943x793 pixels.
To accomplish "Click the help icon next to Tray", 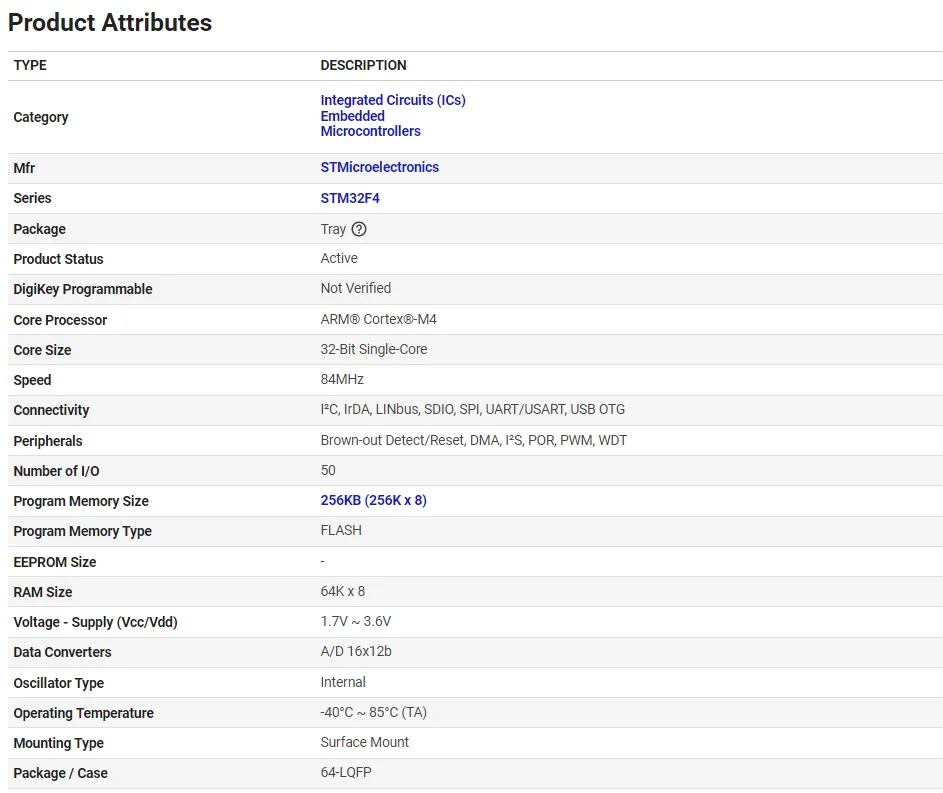I will (359, 229).
